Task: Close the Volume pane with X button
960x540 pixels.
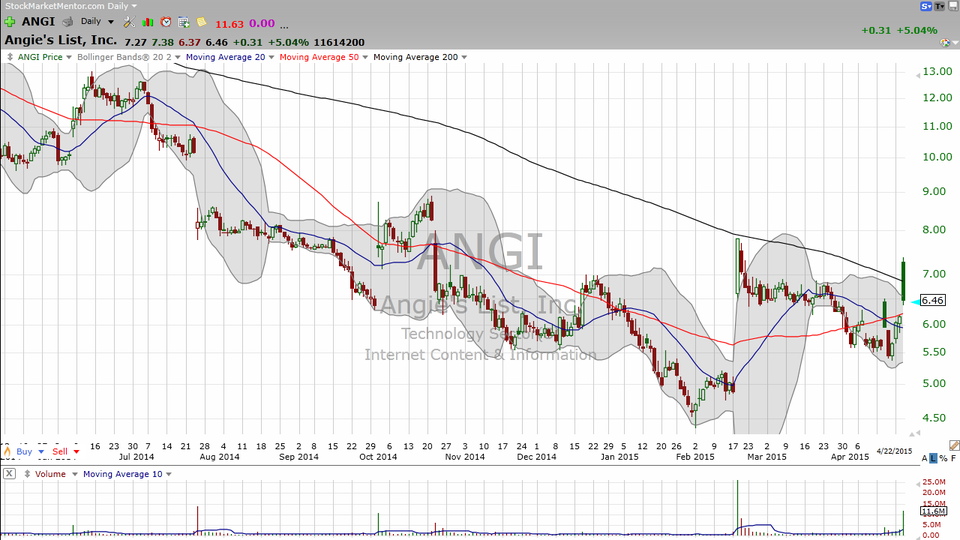Action: [9, 474]
